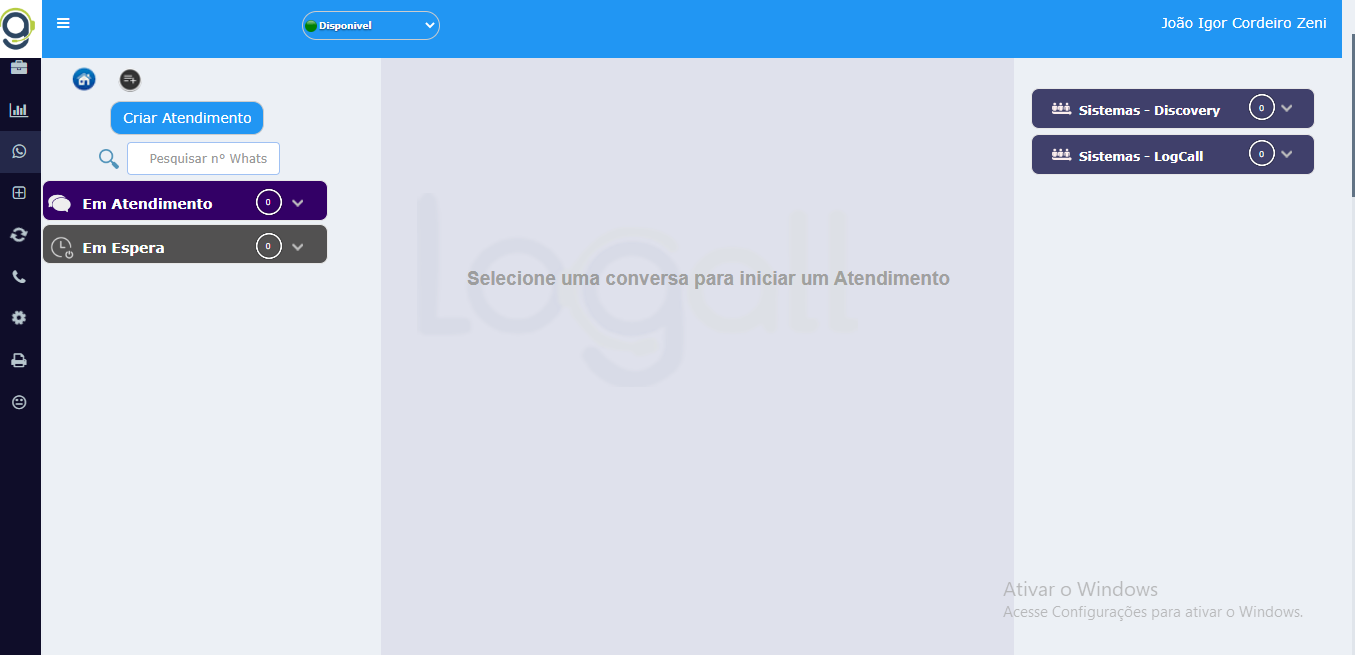This screenshot has width=1355, height=655.
Task: Click the clock icon on Em Espera
Action: [62, 248]
